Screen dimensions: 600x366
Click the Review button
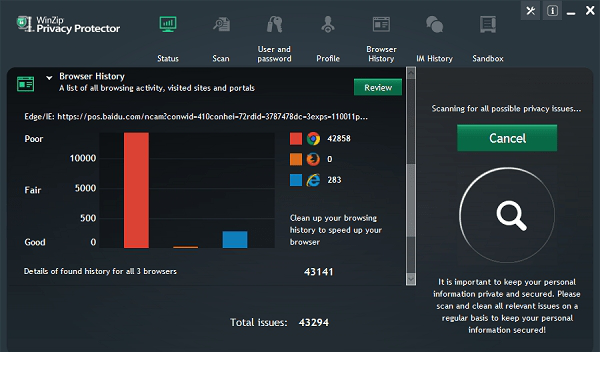pos(378,87)
